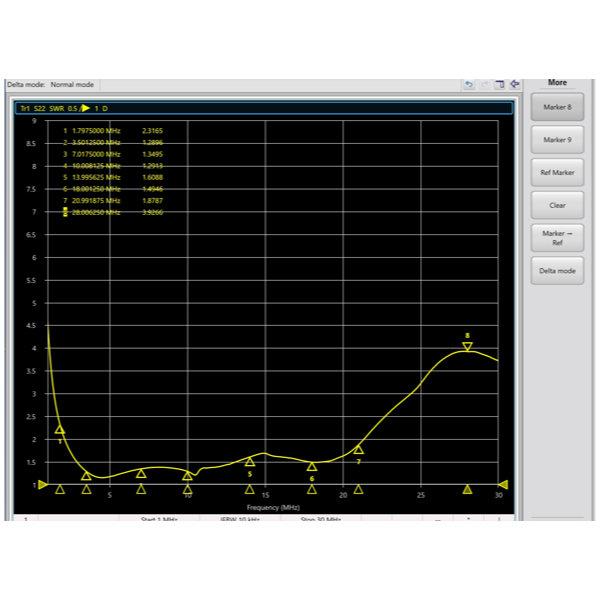600x600 pixels.
Task: Click the left reference level yellow arrow
Action: tap(43, 485)
